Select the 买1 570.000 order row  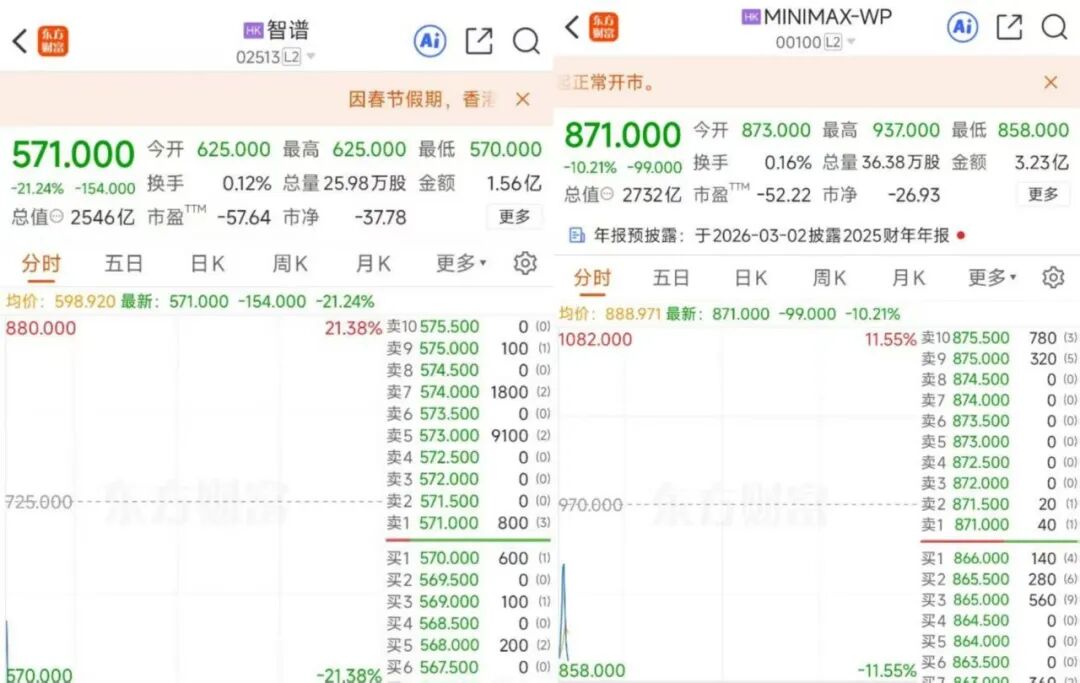468,558
